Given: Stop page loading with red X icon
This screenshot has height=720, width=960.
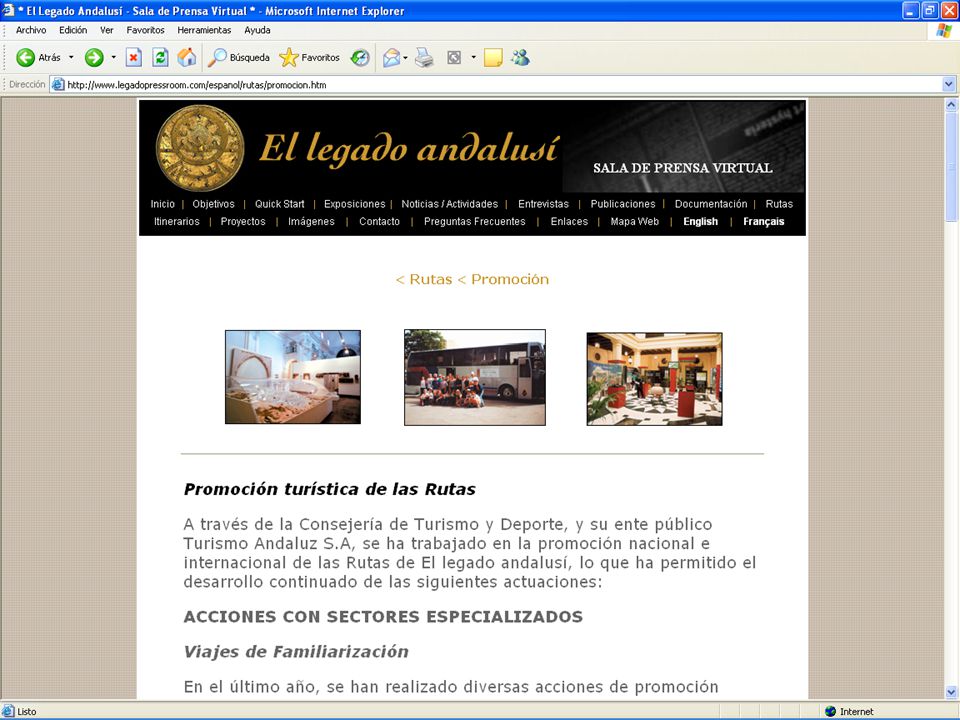Looking at the screenshot, I should tap(133, 58).
